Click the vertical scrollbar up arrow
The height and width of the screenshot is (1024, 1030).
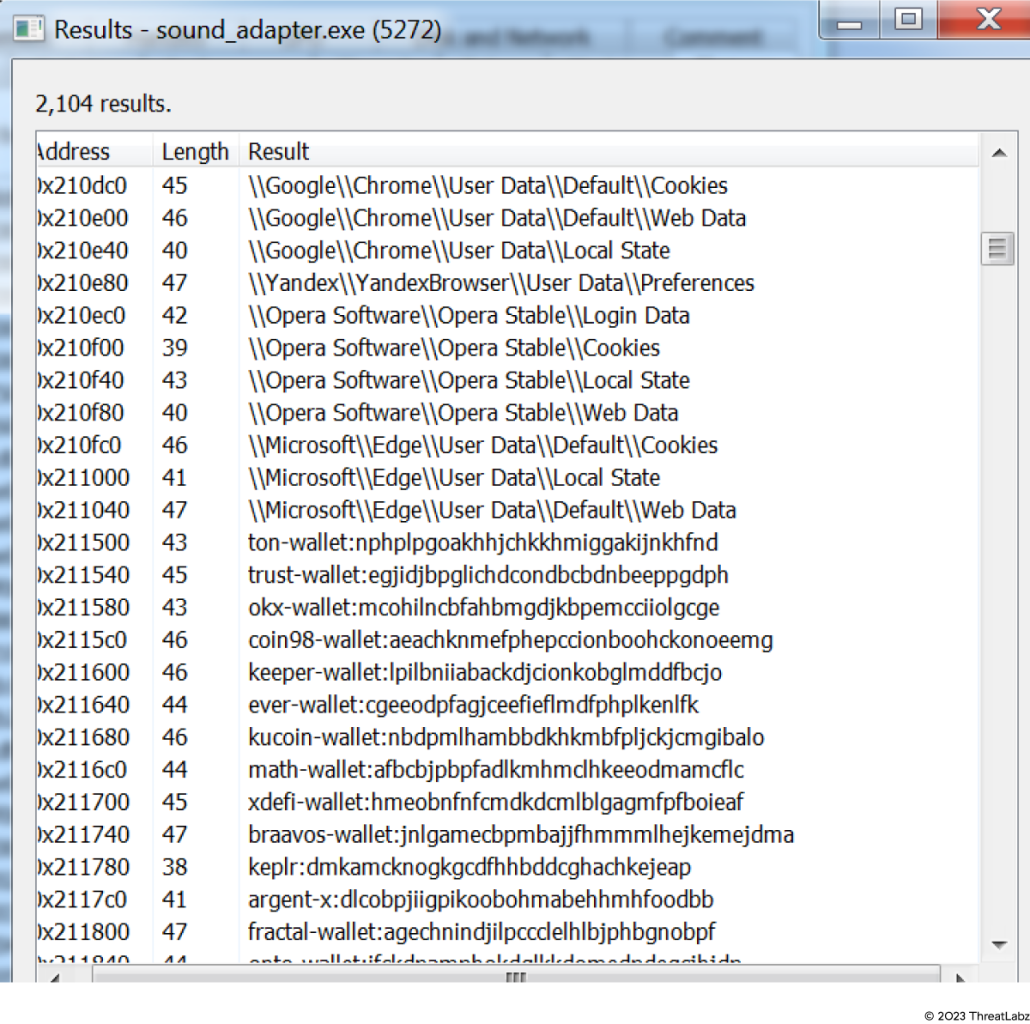996,153
